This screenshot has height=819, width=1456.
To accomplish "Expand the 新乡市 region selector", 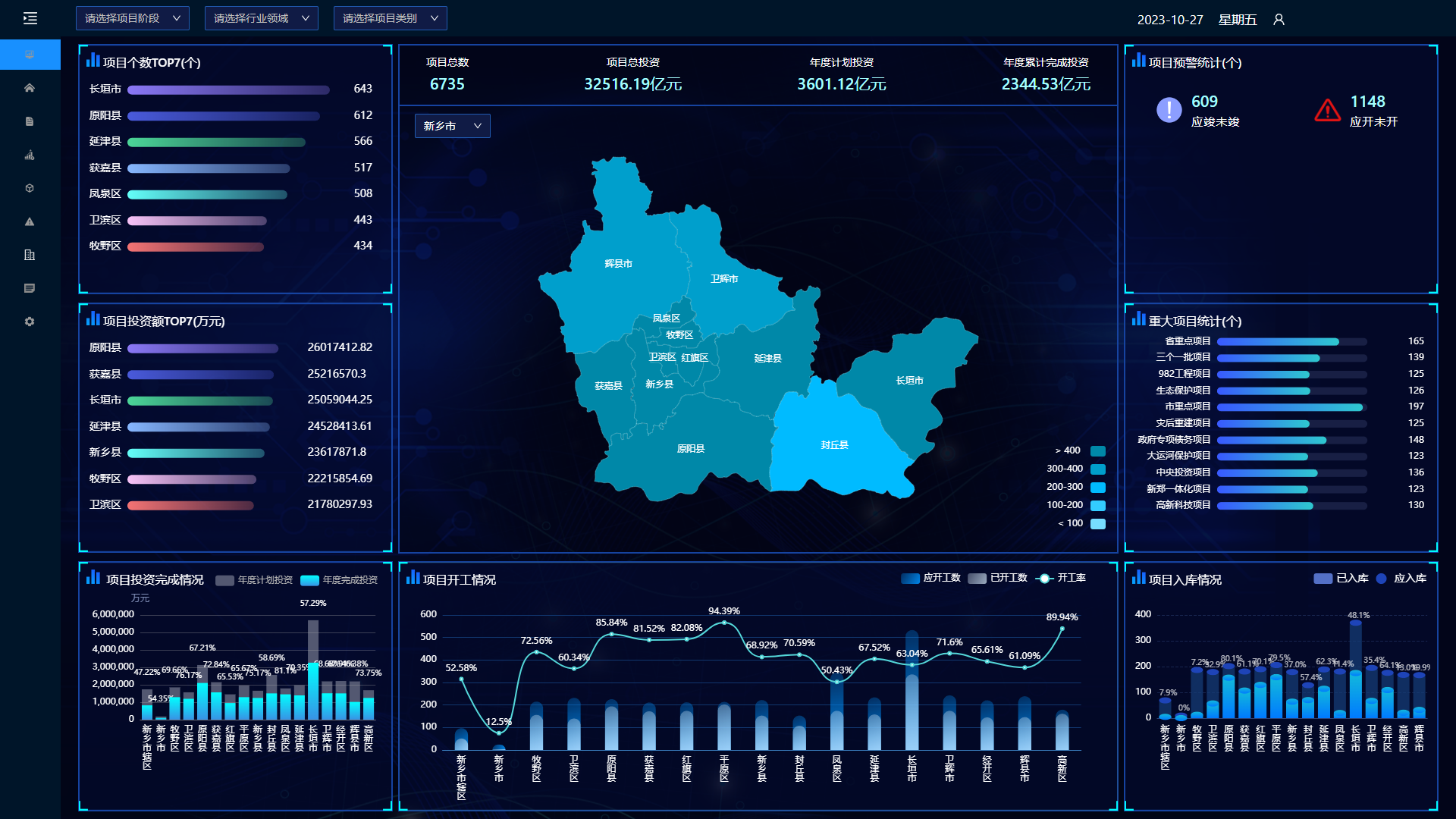I will pos(453,126).
